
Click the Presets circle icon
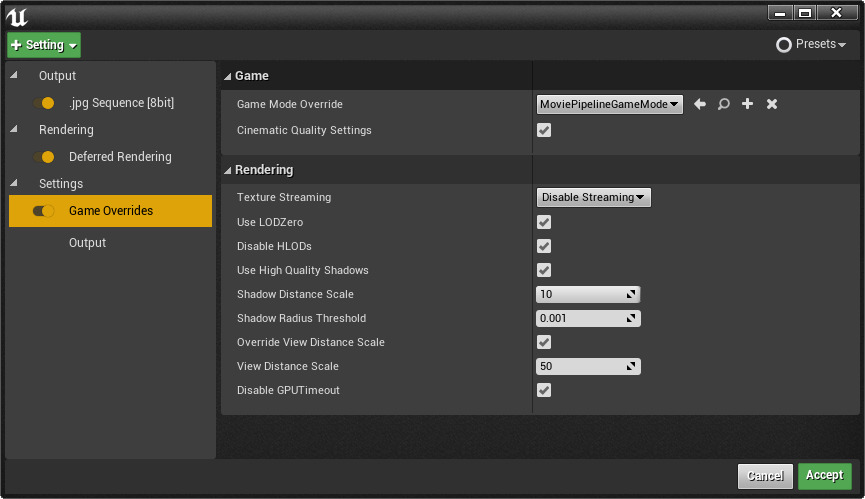[x=784, y=45]
